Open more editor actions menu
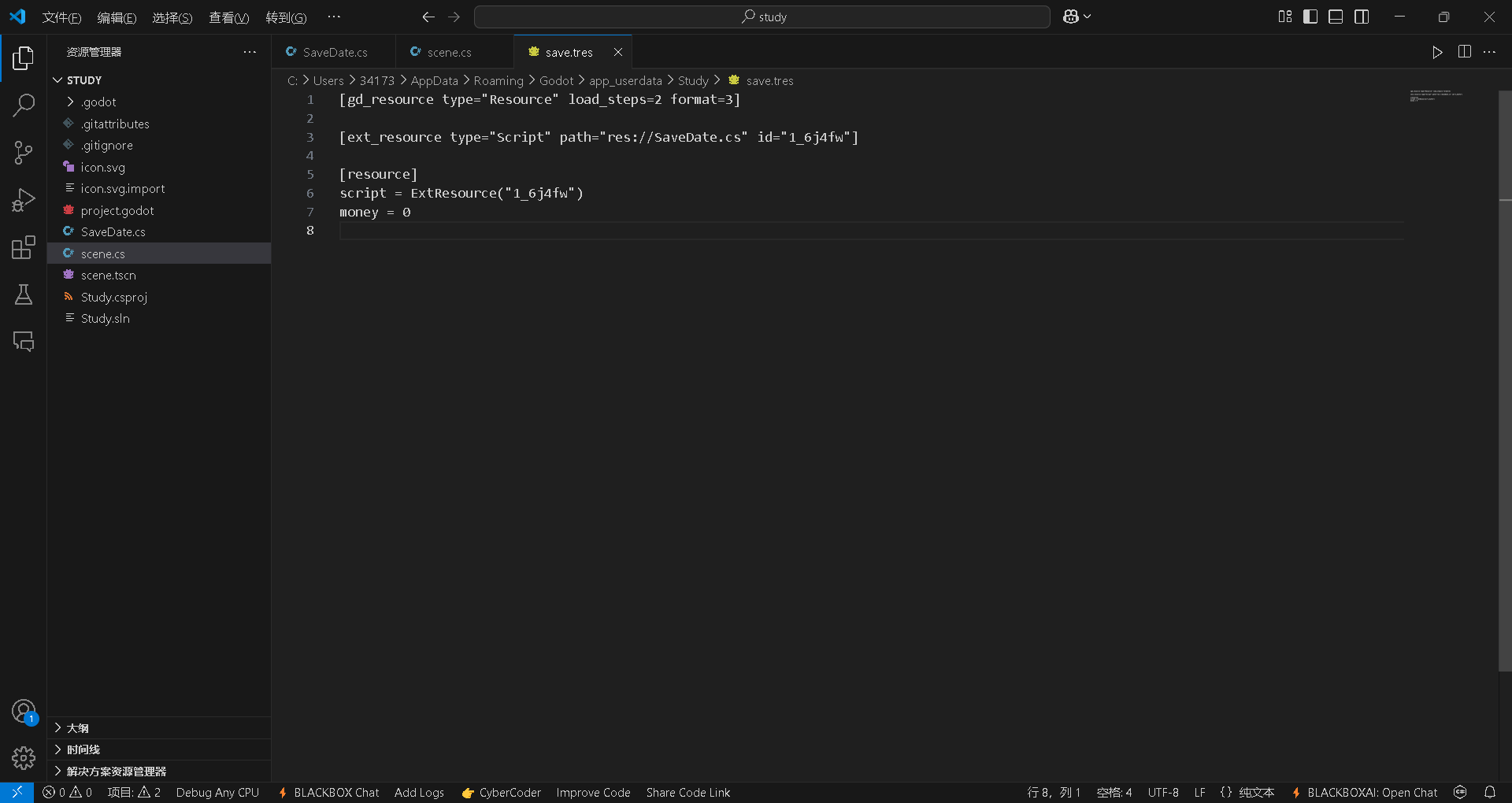Screen dimensions: 1512x803 1489,52
